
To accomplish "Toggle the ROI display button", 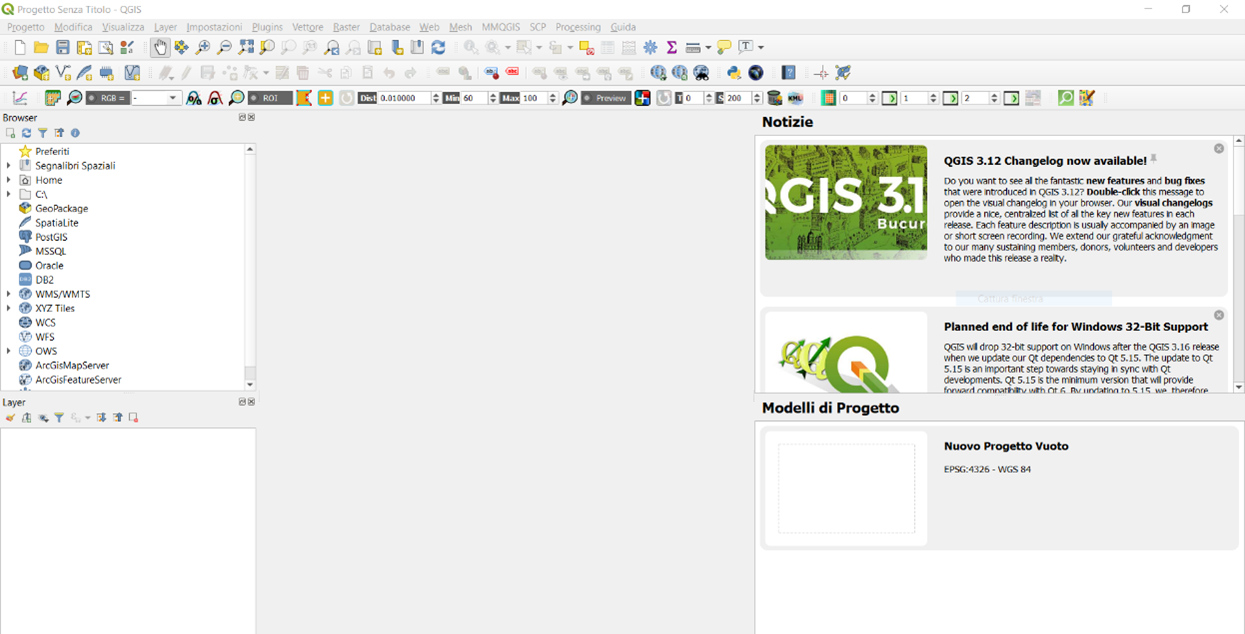I will tap(270, 98).
